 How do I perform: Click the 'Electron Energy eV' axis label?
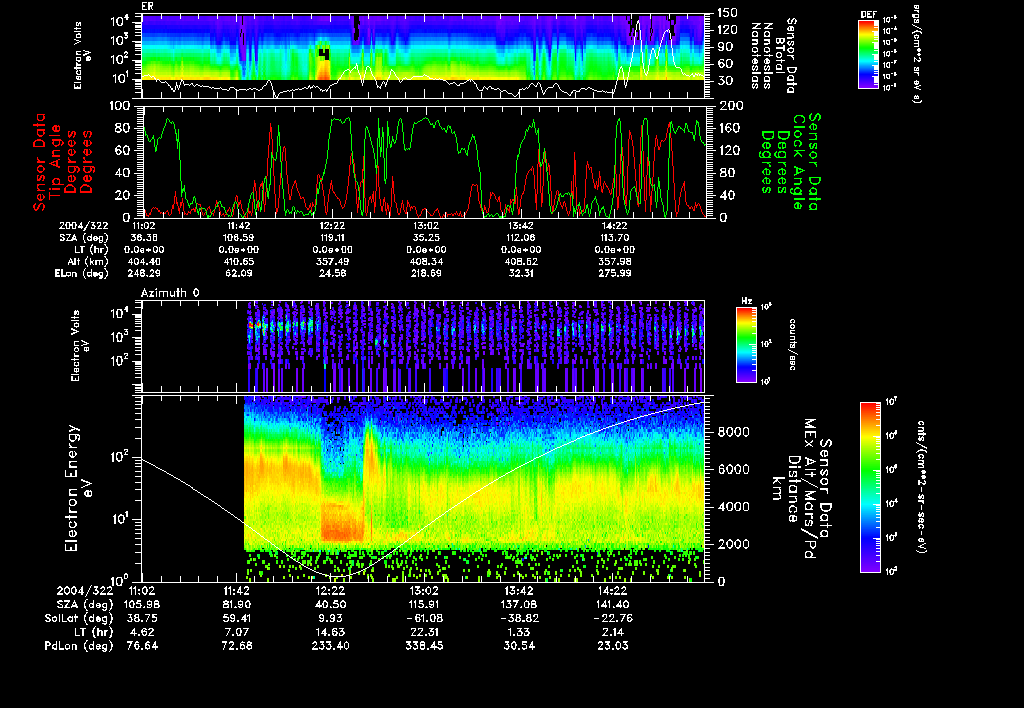[x=78, y=489]
